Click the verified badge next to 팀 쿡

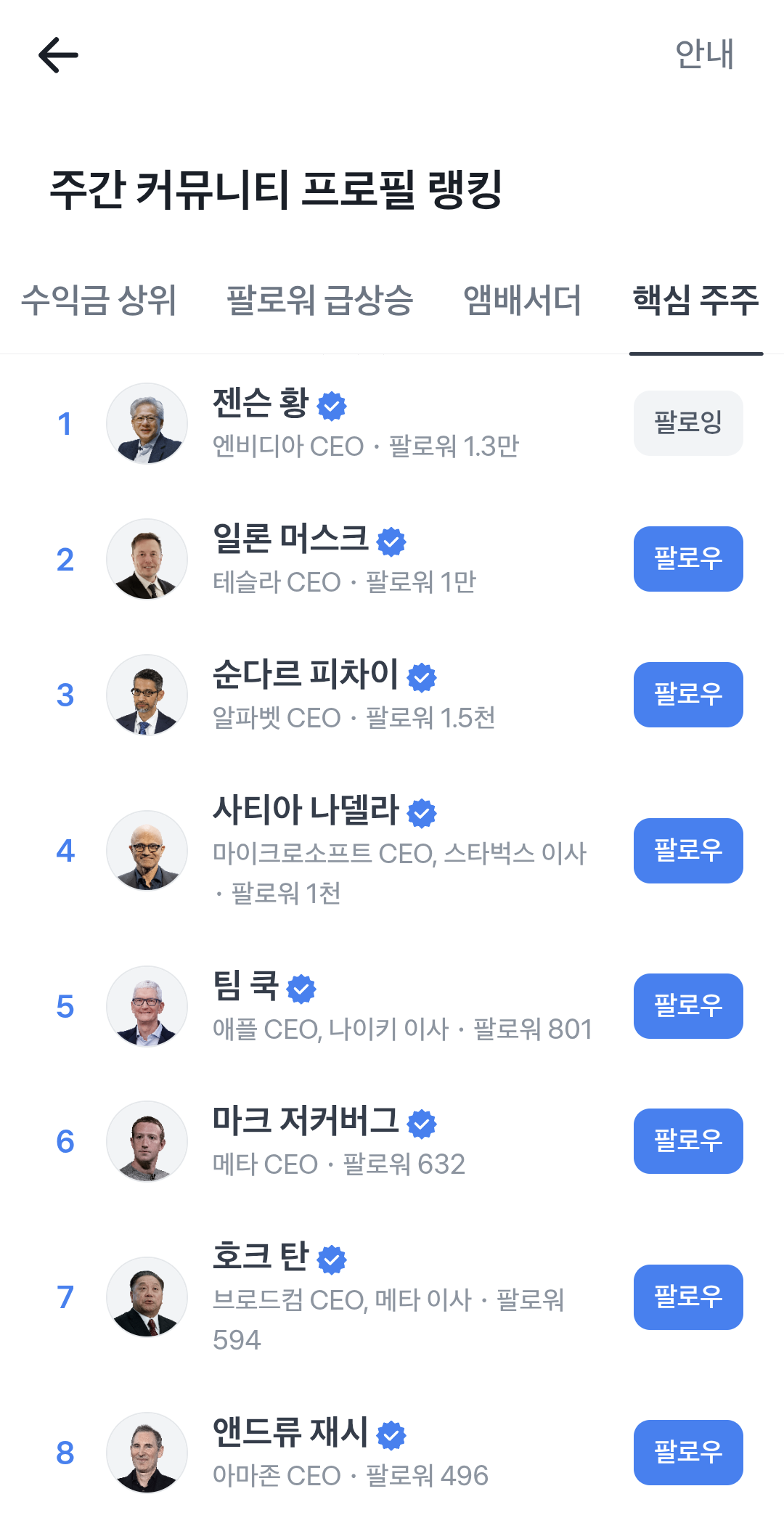point(301,989)
